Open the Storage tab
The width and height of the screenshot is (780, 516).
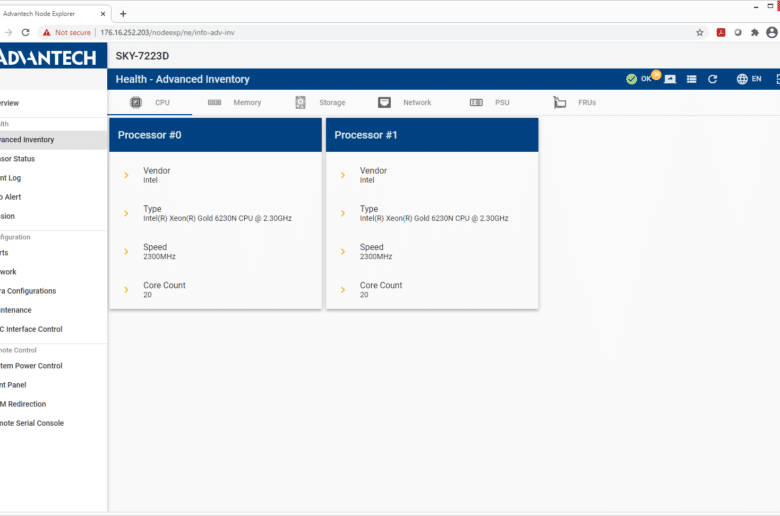coord(320,103)
